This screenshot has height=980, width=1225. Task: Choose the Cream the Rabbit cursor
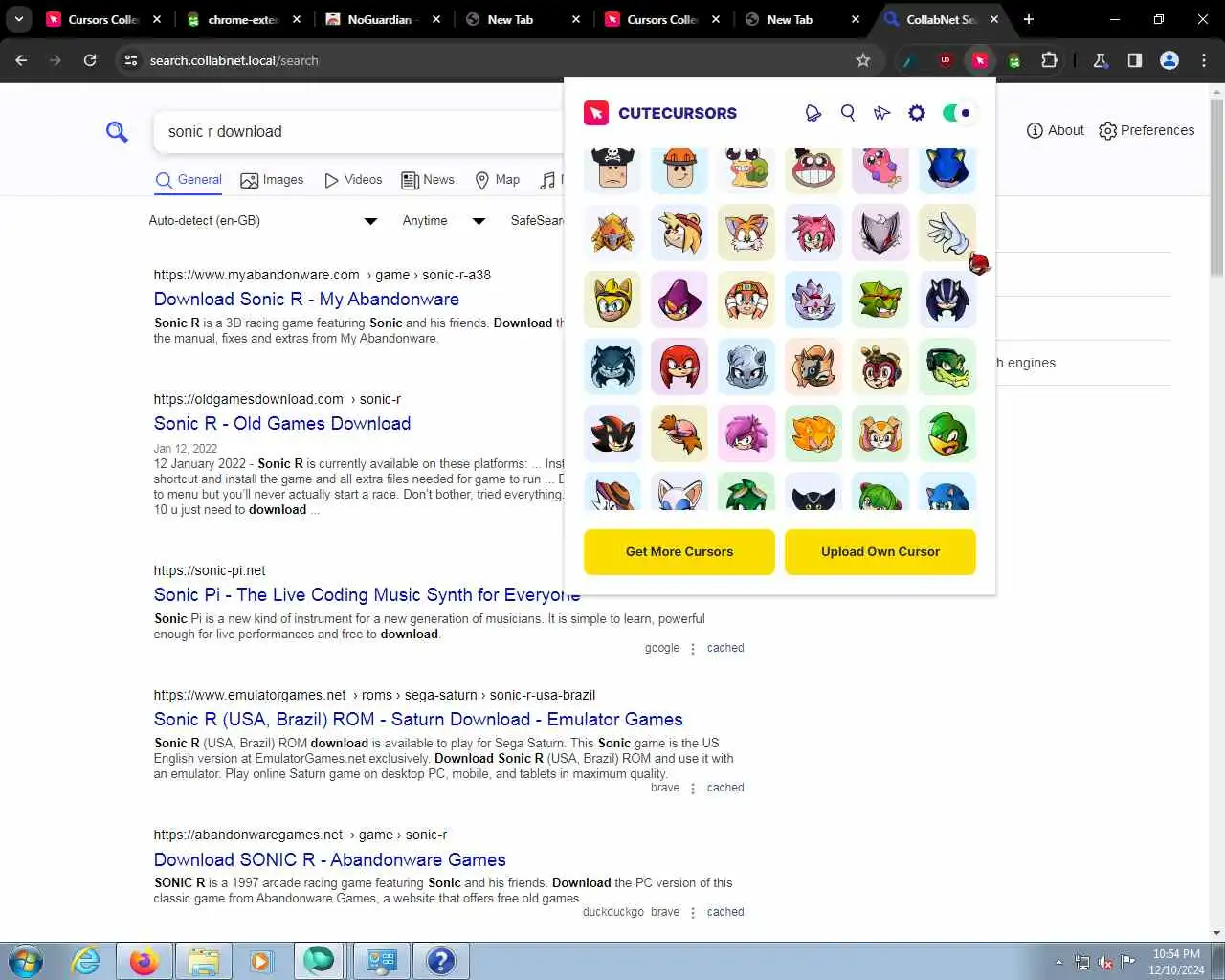[880, 434]
